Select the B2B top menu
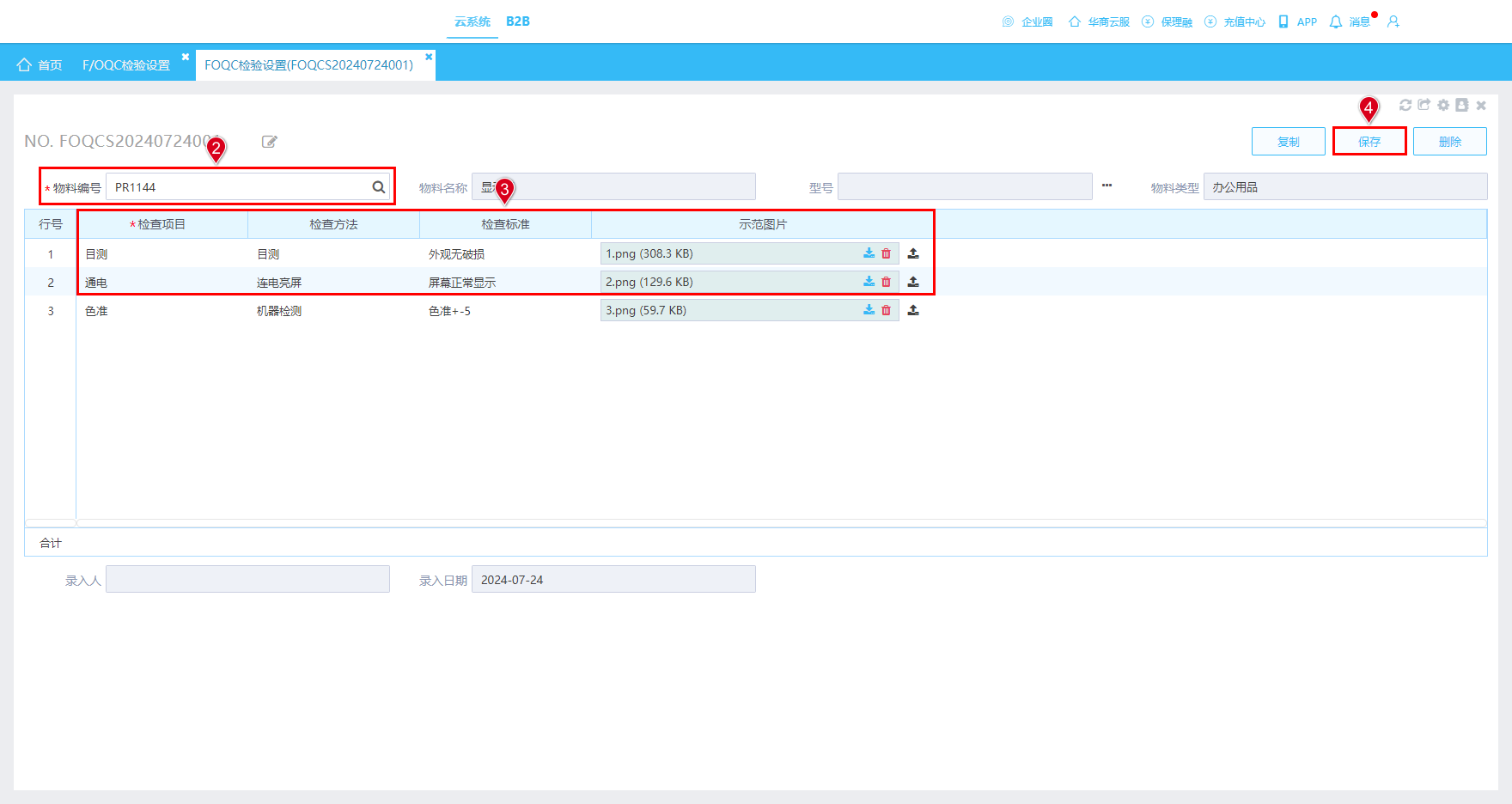Image resolution: width=1512 pixels, height=804 pixels. 518,21
